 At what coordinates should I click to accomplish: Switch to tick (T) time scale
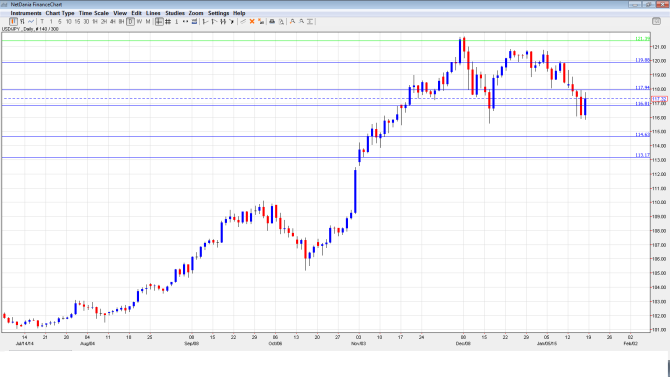coord(42,21)
